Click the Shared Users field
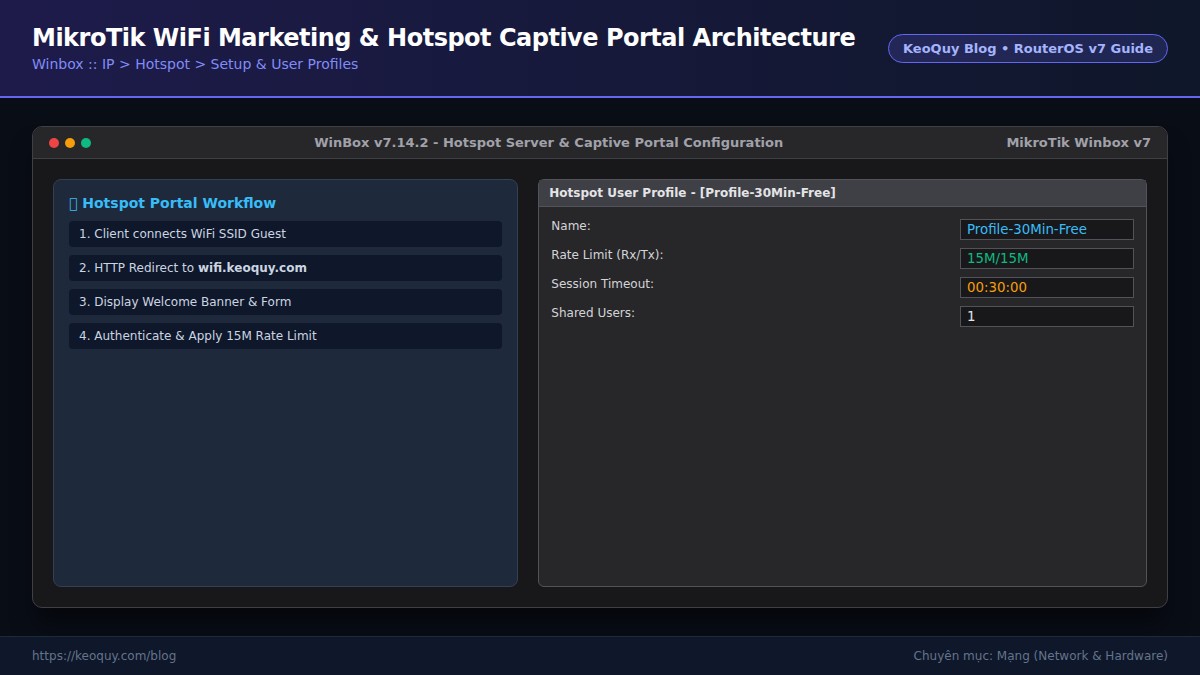Viewport: 1200px width, 675px height. 1046,316
